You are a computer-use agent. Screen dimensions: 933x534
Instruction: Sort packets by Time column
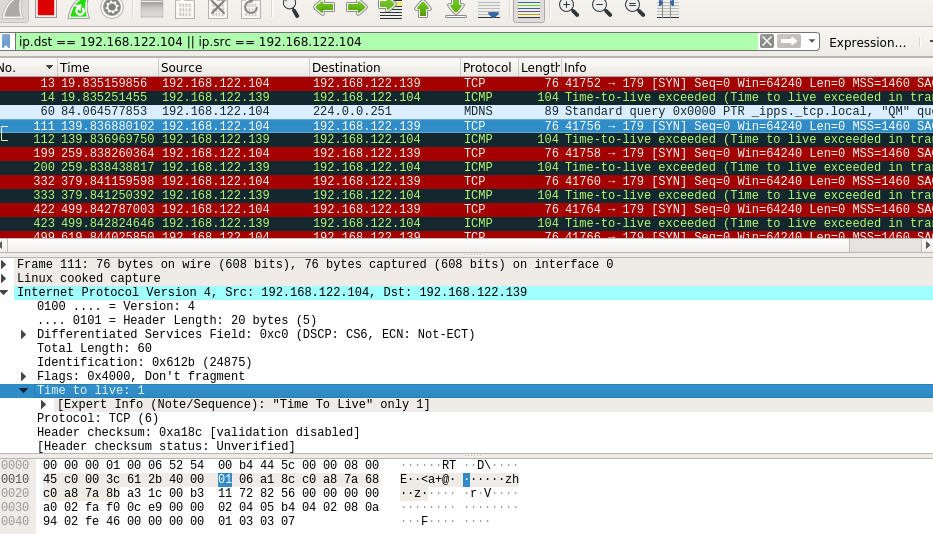(x=107, y=67)
